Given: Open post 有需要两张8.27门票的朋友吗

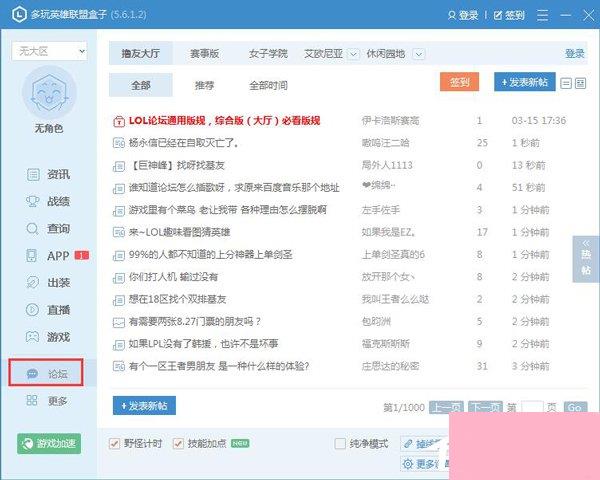Looking at the screenshot, I should [195, 322].
